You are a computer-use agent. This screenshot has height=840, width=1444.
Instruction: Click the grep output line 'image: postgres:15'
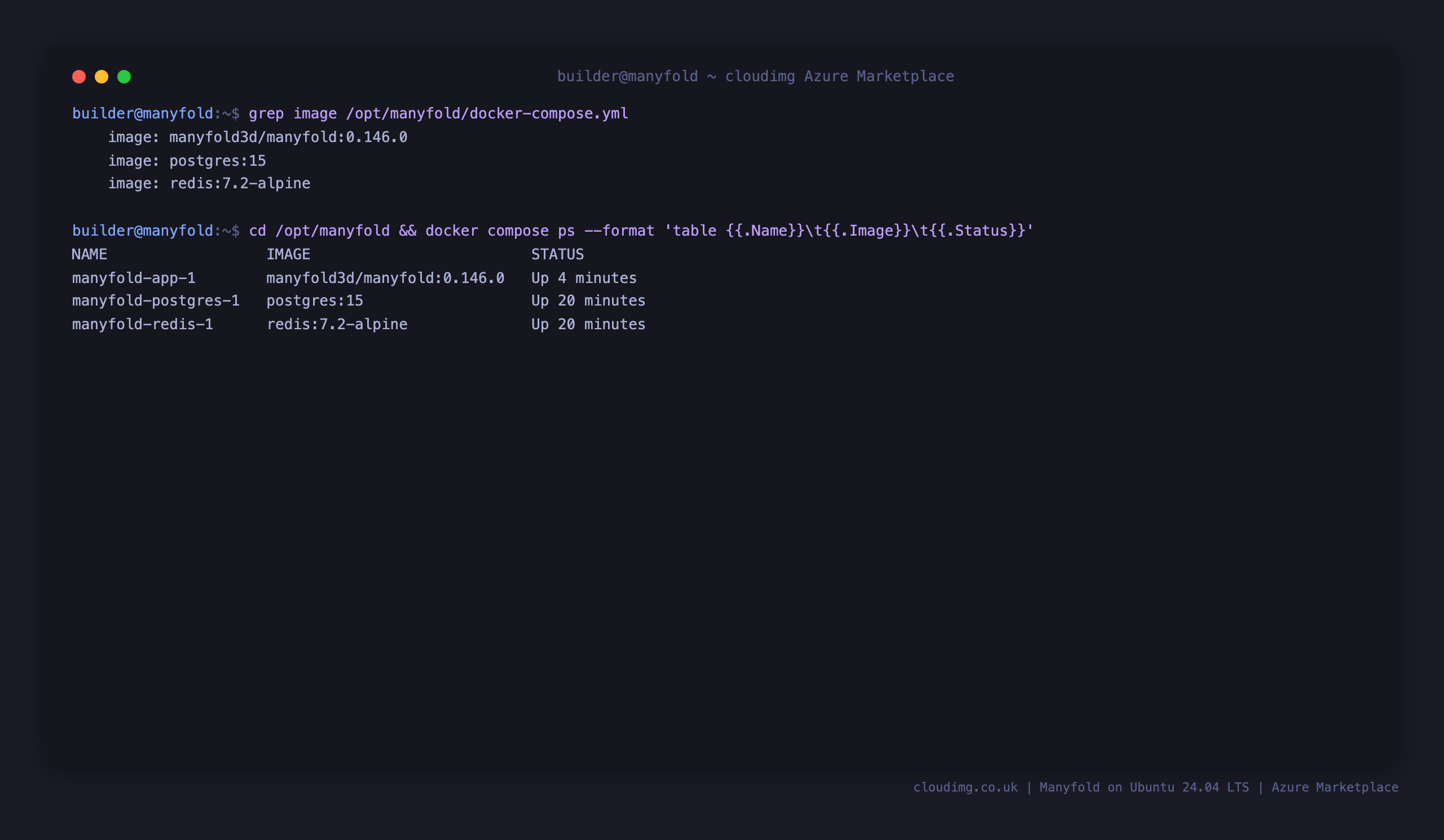[x=187, y=161]
